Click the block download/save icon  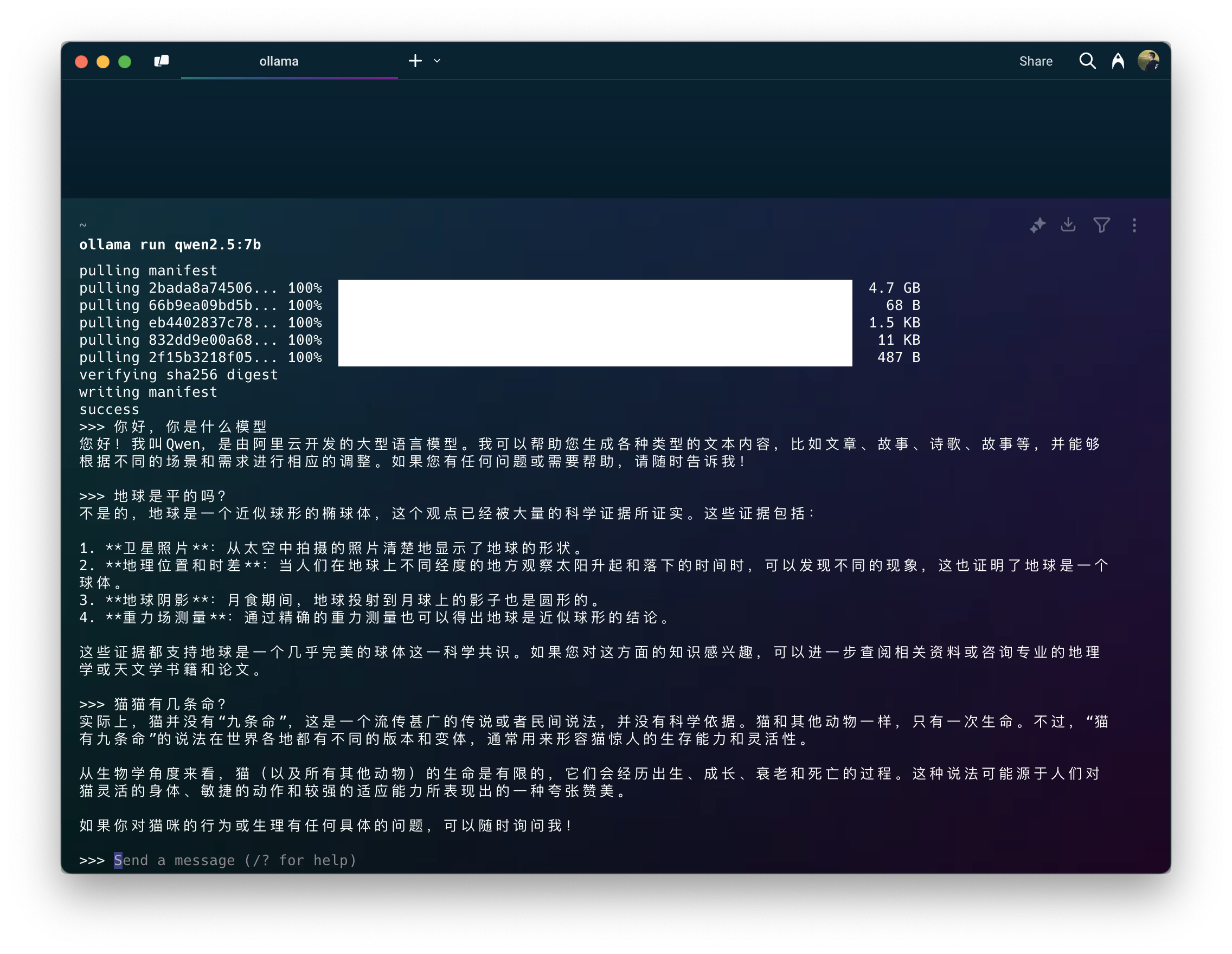[1068, 225]
